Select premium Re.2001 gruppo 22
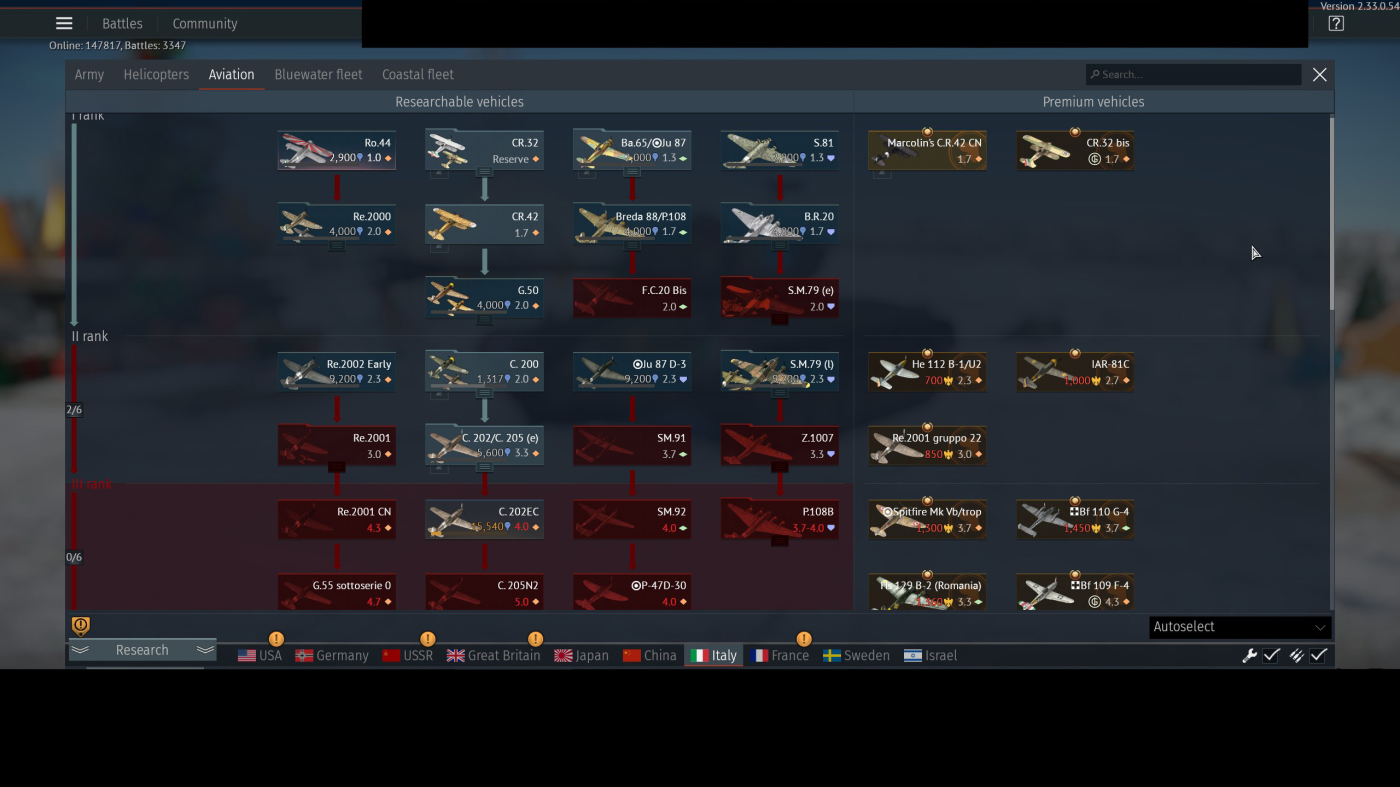 [x=927, y=445]
